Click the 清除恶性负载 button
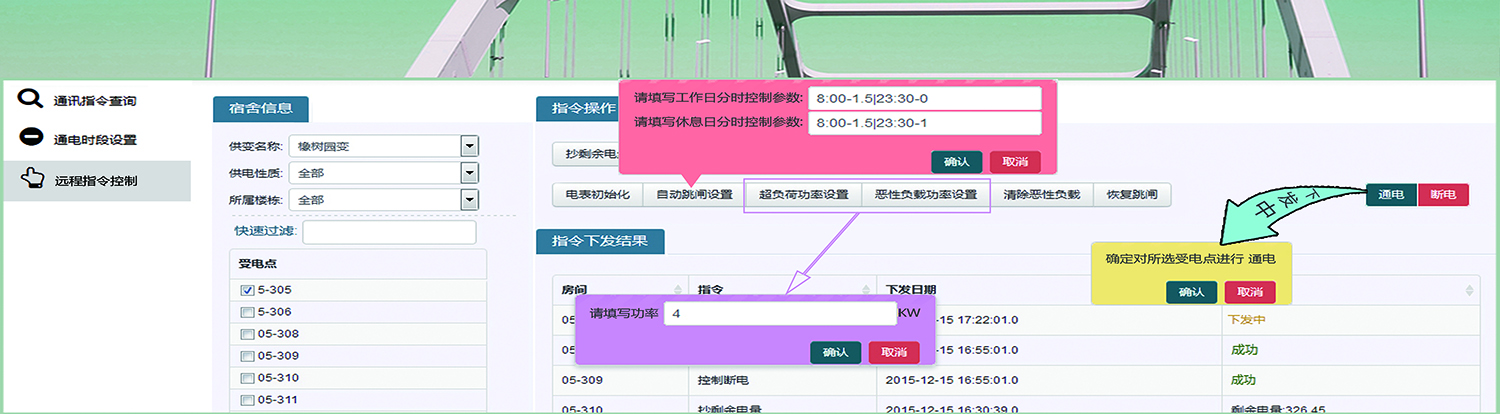This screenshot has width=1500, height=414. 1042,195
